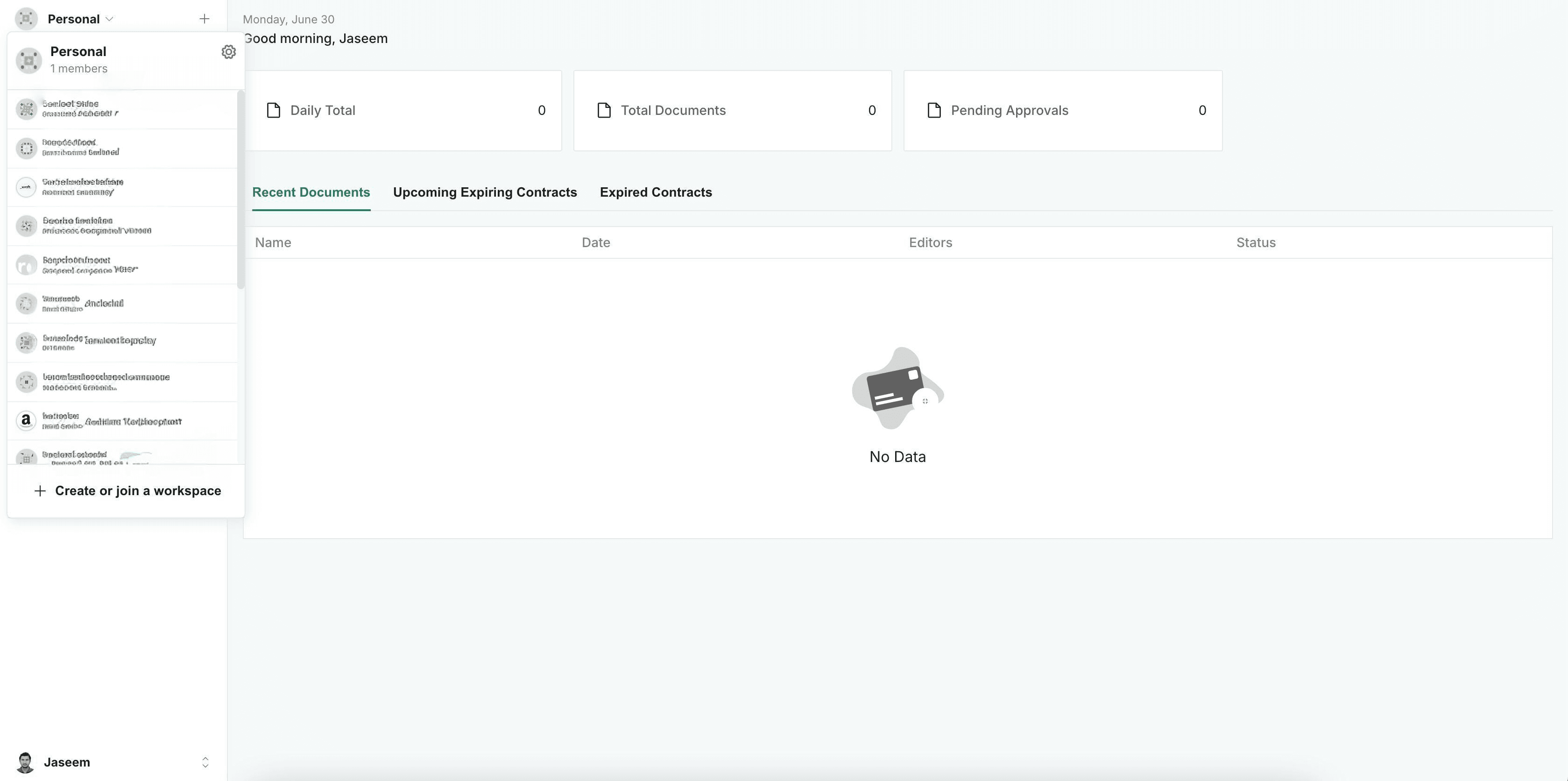Click the Status column header
Viewport: 1568px width, 781px height.
coord(1256,242)
